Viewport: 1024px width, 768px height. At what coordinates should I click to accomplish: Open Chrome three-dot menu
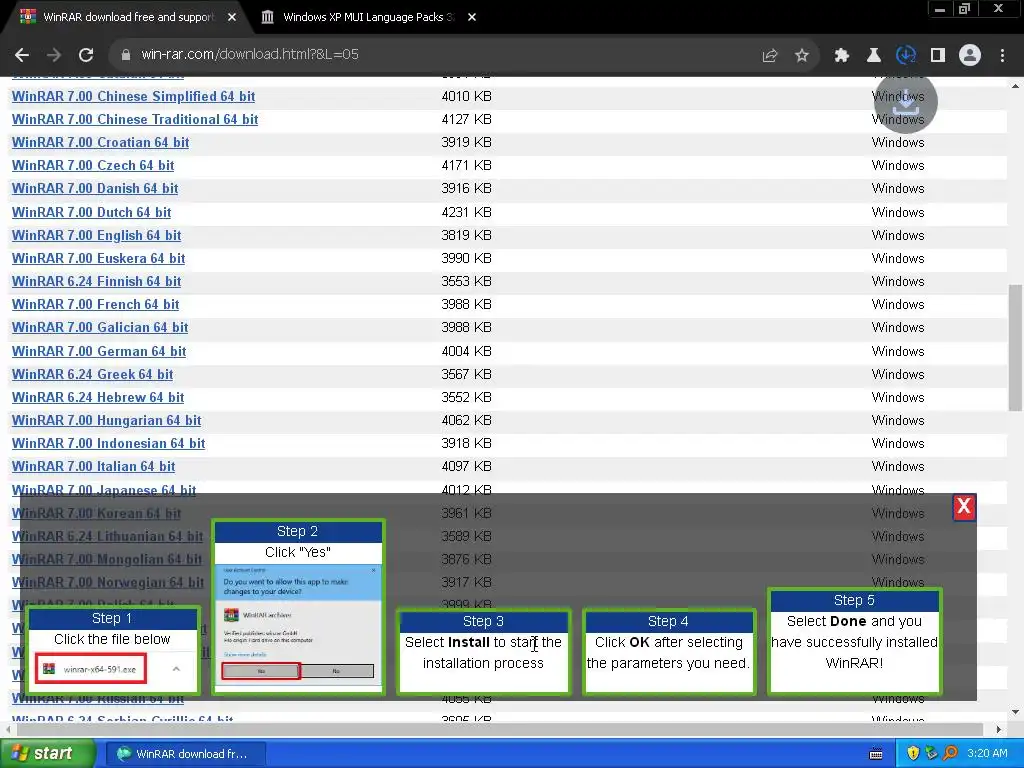click(x=1002, y=56)
